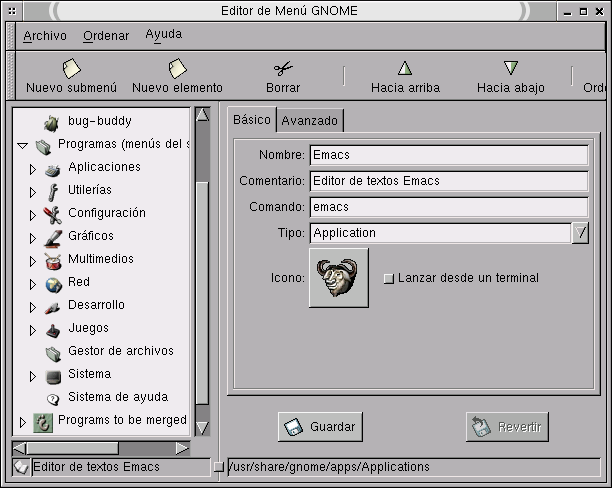Image resolution: width=612 pixels, height=488 pixels.
Task: Click the GNU head icon button
Action: [x=338, y=278]
